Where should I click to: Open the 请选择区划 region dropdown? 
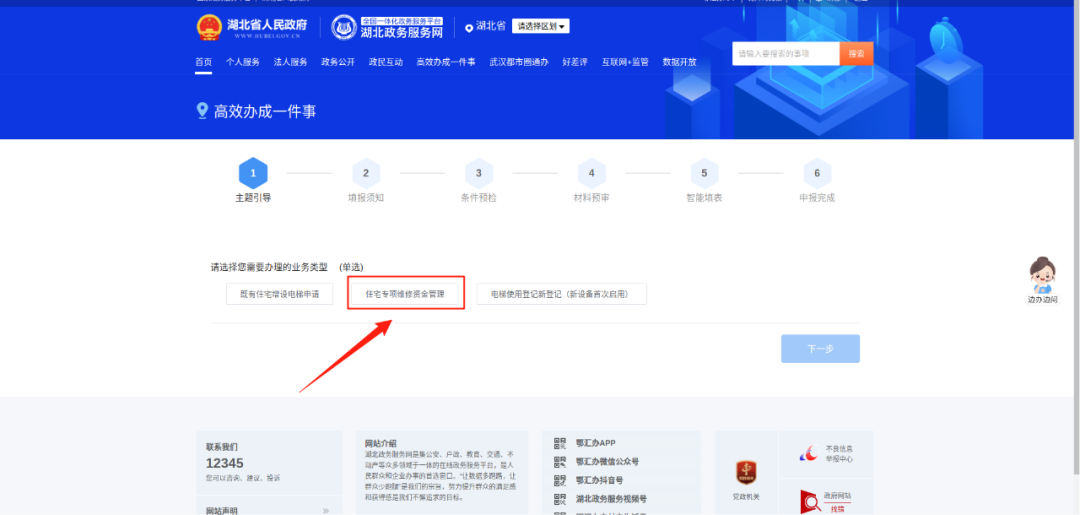(x=540, y=26)
